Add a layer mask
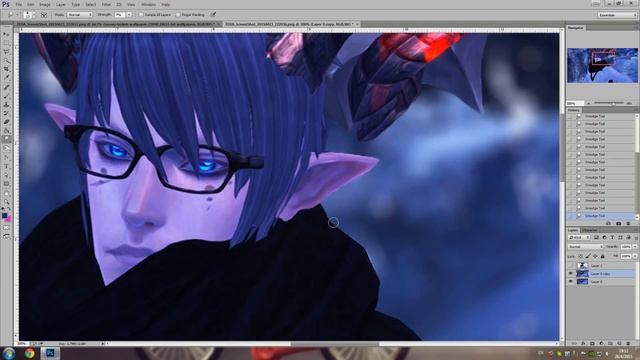640x360 pixels. click(592, 343)
